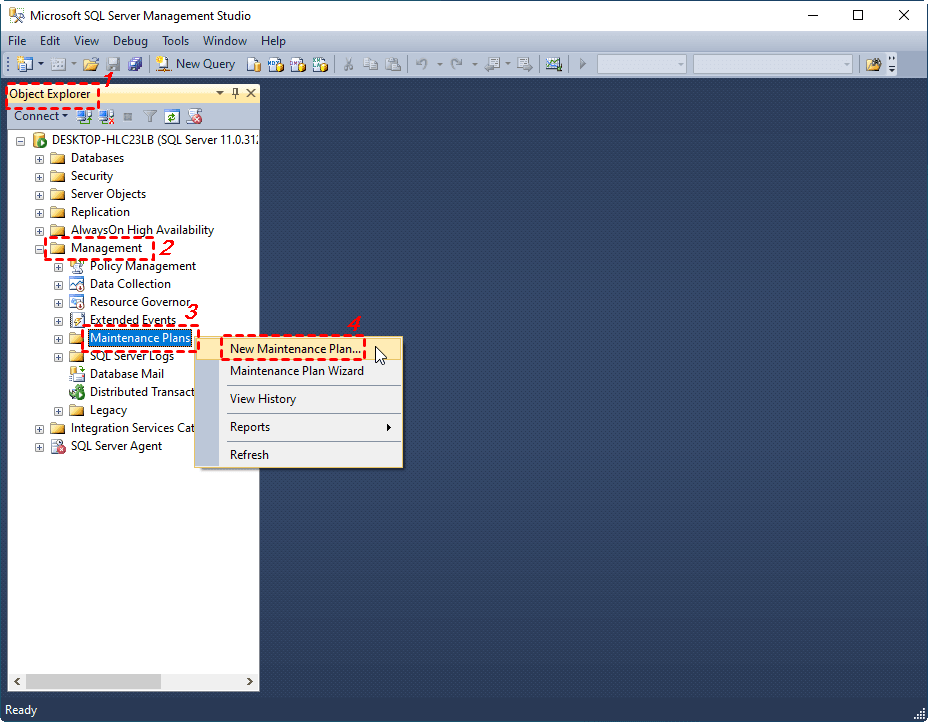Open the Activity Monitor icon
The height and width of the screenshot is (722, 928).
pyautogui.click(x=554, y=63)
